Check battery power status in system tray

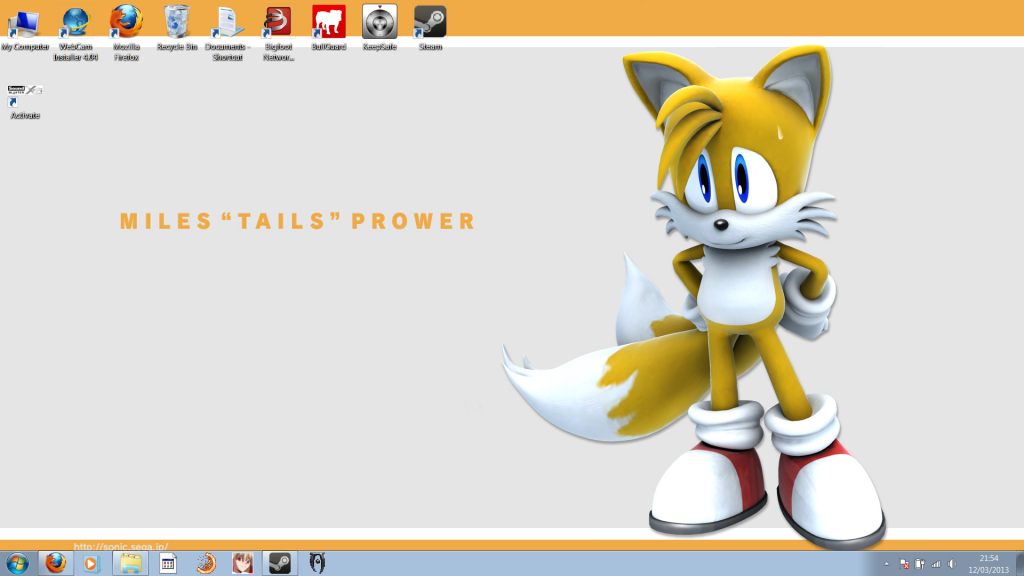tap(920, 564)
